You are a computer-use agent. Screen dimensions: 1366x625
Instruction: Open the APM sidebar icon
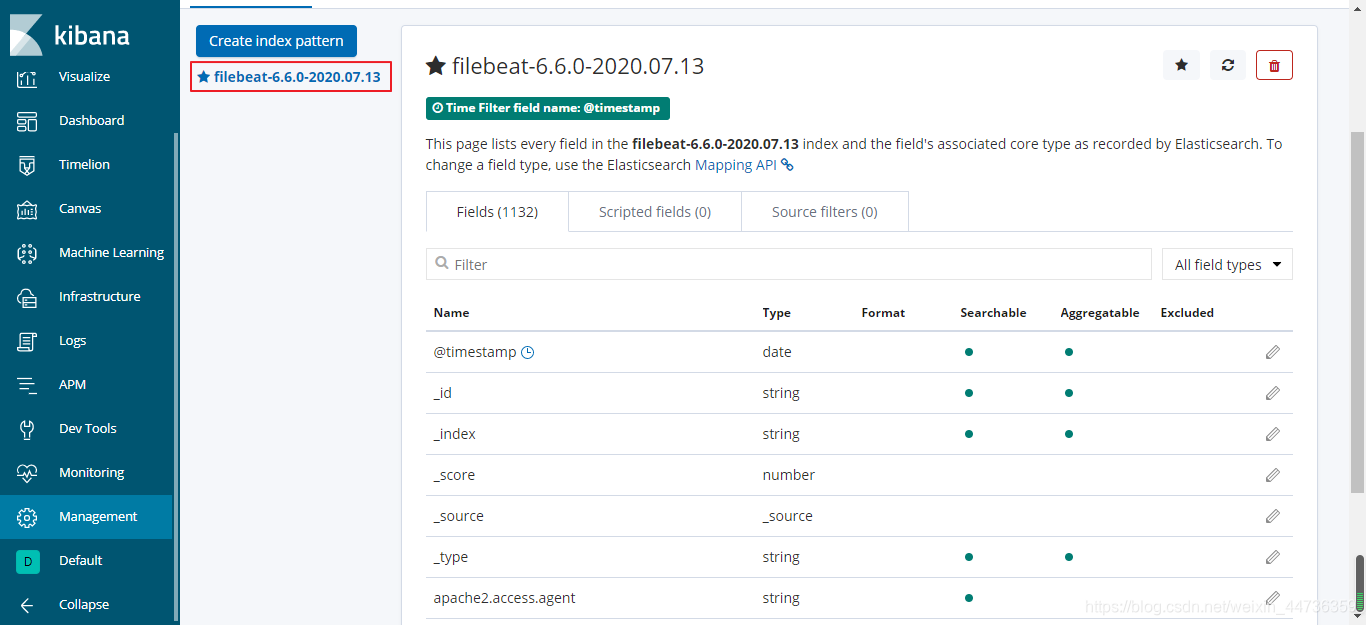27,385
